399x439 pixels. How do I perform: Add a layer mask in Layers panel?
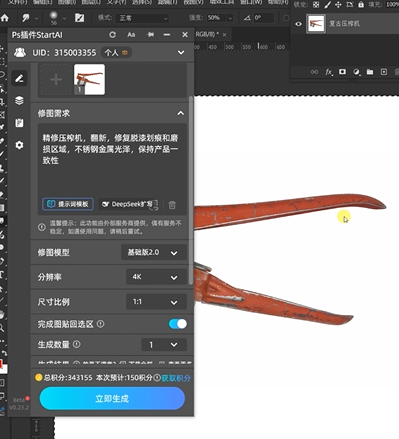click(x=342, y=72)
